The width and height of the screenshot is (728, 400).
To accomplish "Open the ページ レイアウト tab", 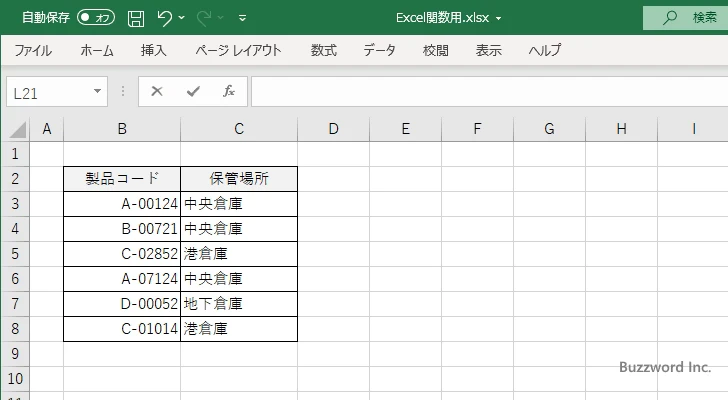I will coord(238,50).
